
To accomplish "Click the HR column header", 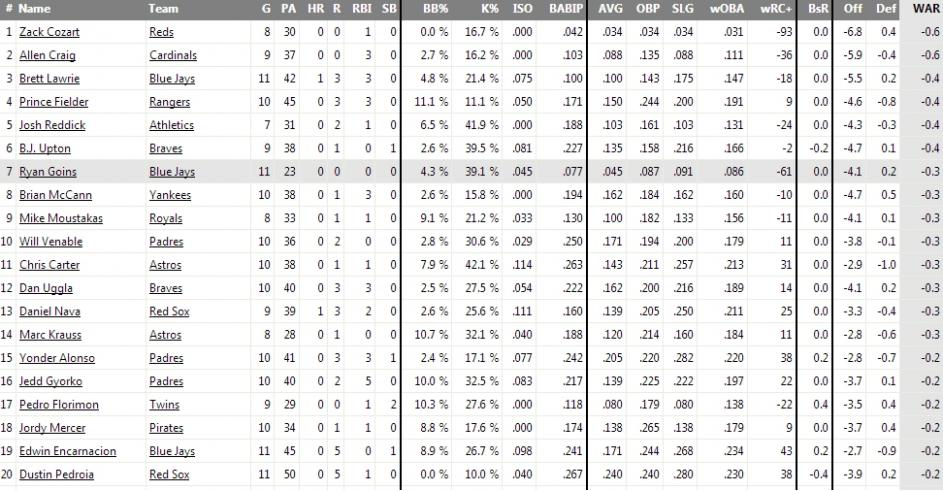I will point(316,9).
